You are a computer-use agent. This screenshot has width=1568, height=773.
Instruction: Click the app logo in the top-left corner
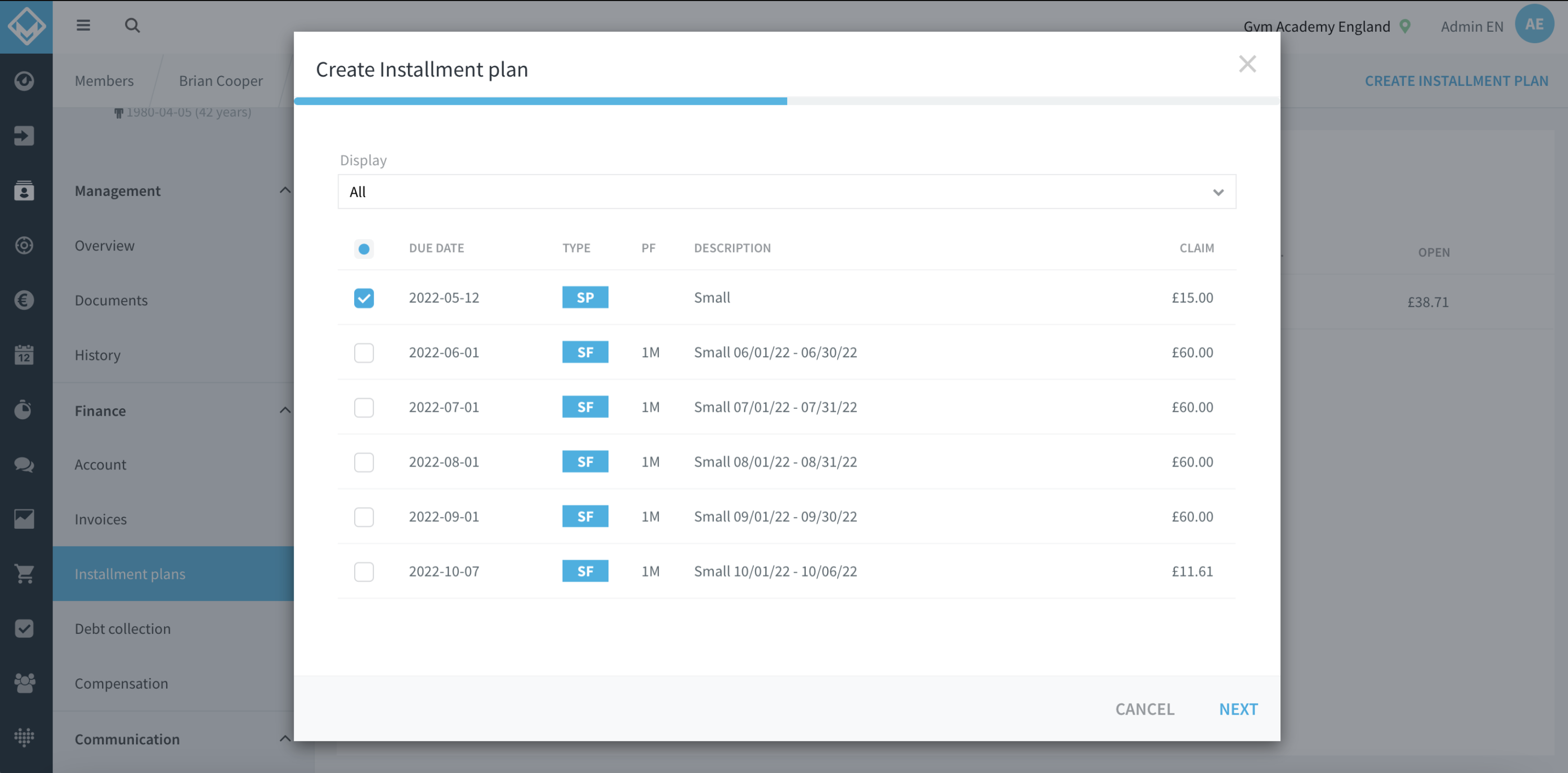point(26,26)
